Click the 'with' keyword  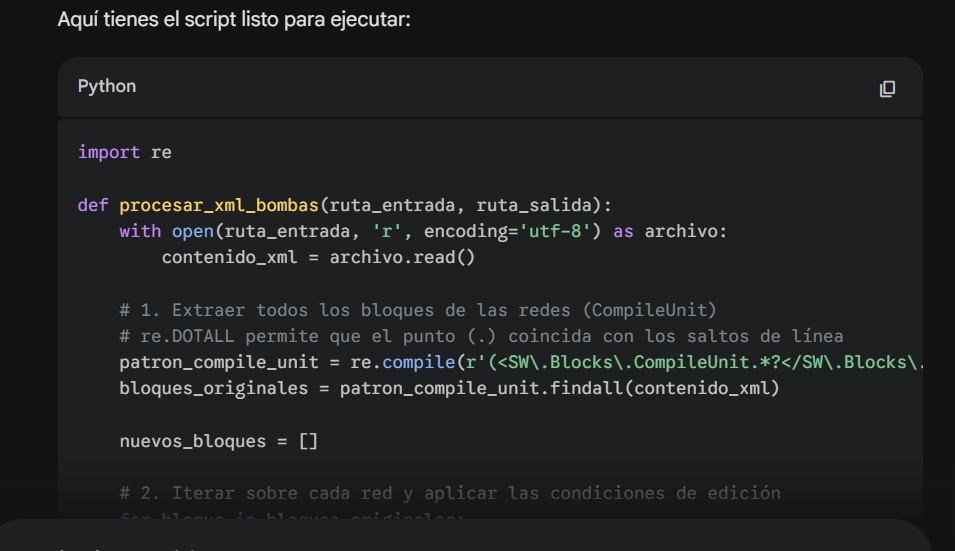click(139, 231)
